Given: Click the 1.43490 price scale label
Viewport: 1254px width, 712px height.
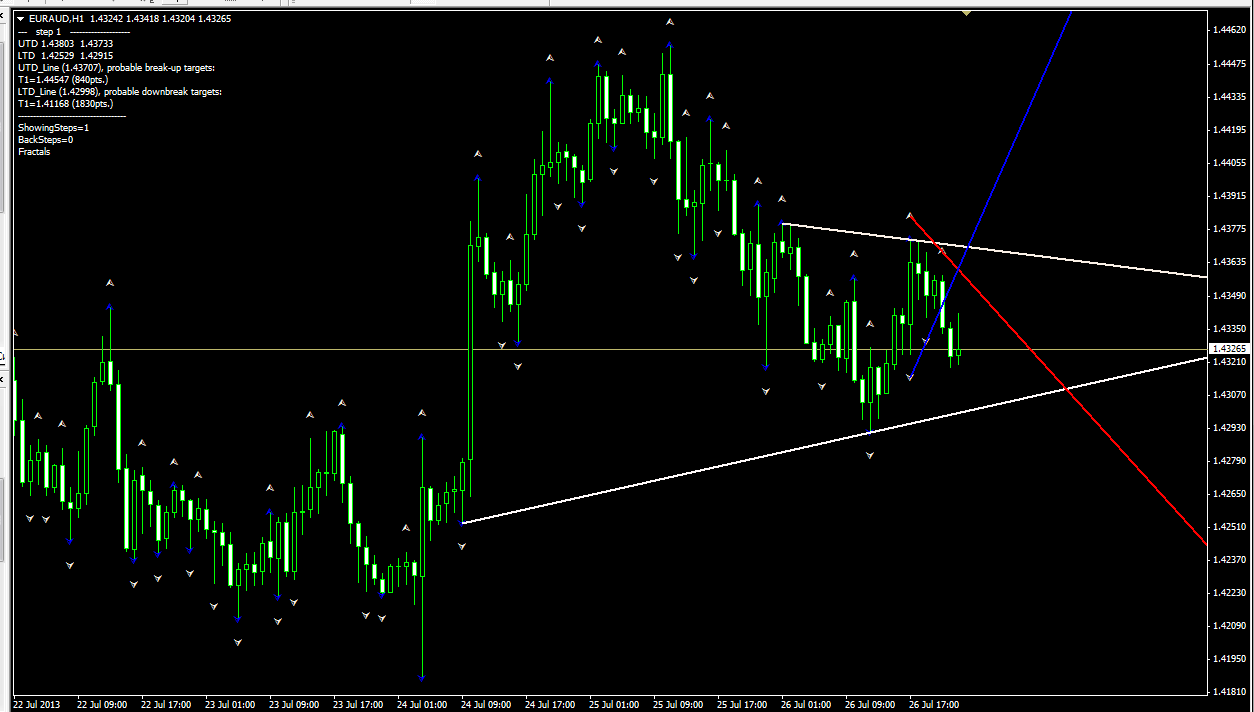Looking at the screenshot, I should [x=1229, y=295].
